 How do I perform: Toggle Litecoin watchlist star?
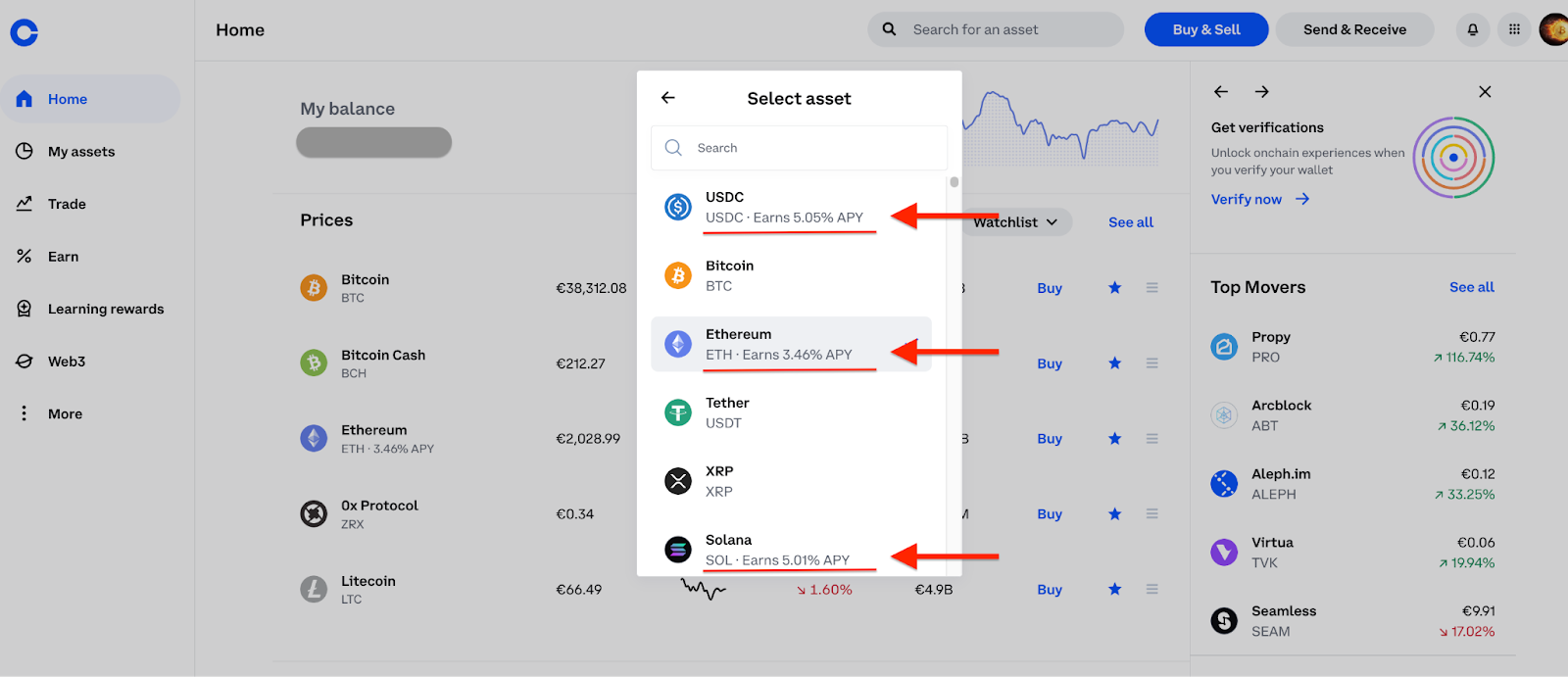click(1114, 589)
